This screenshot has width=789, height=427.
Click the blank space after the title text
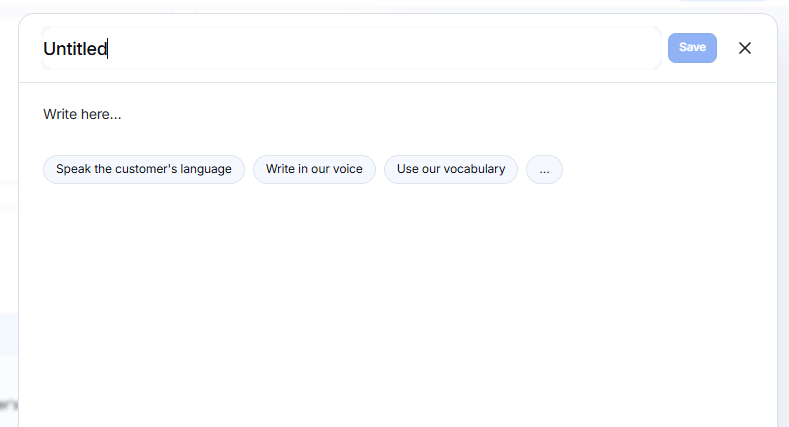coord(382,48)
